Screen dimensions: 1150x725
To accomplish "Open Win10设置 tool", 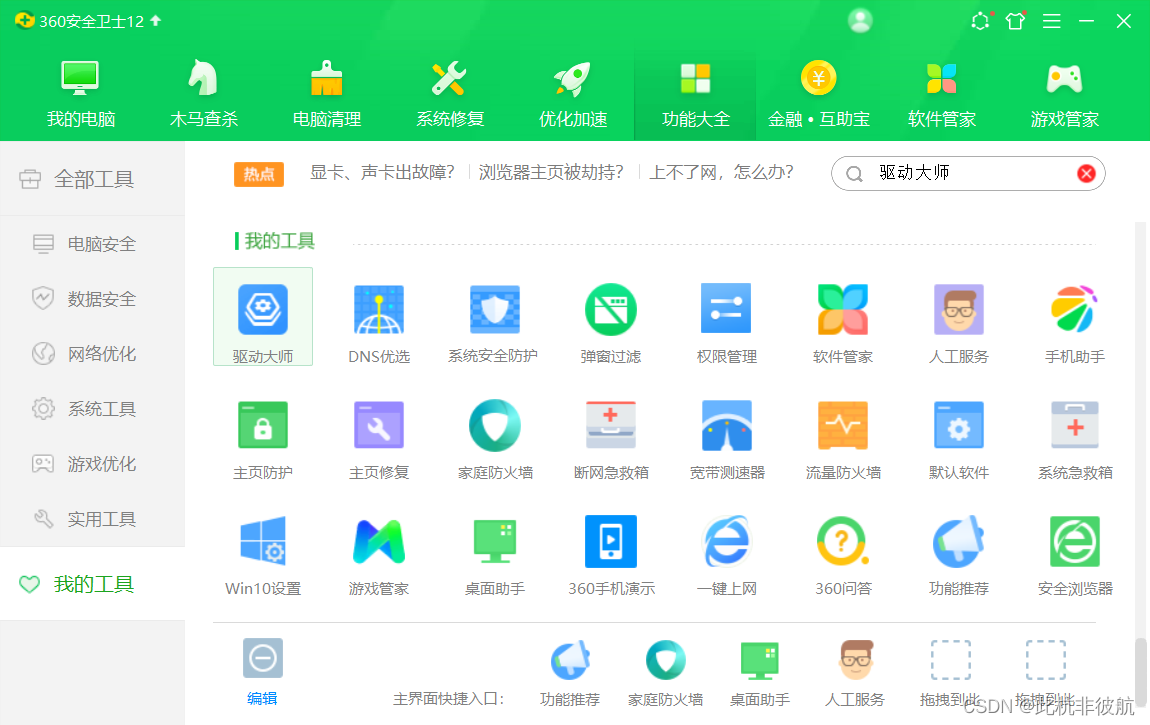I will [263, 556].
